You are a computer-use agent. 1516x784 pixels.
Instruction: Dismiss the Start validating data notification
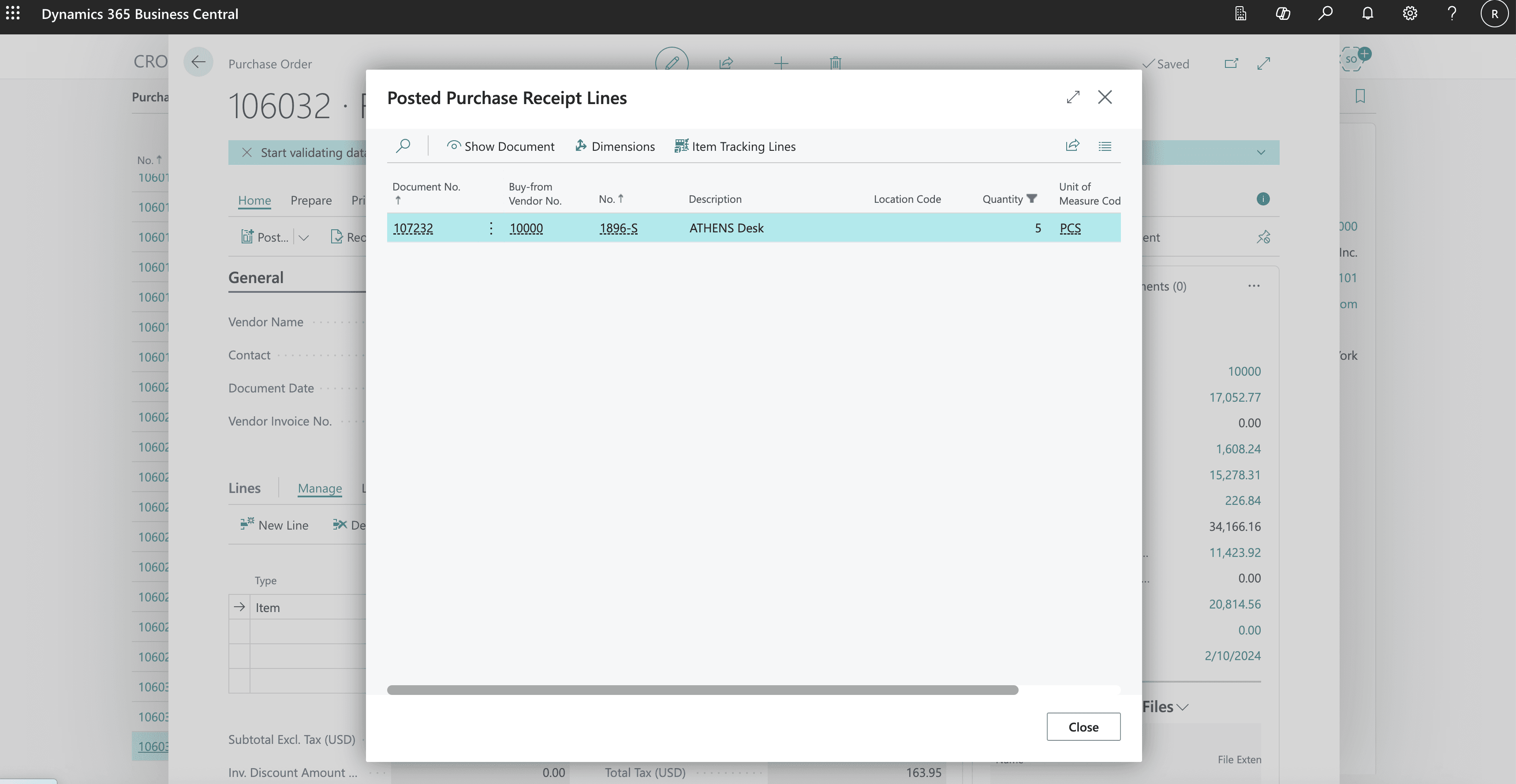(x=247, y=153)
